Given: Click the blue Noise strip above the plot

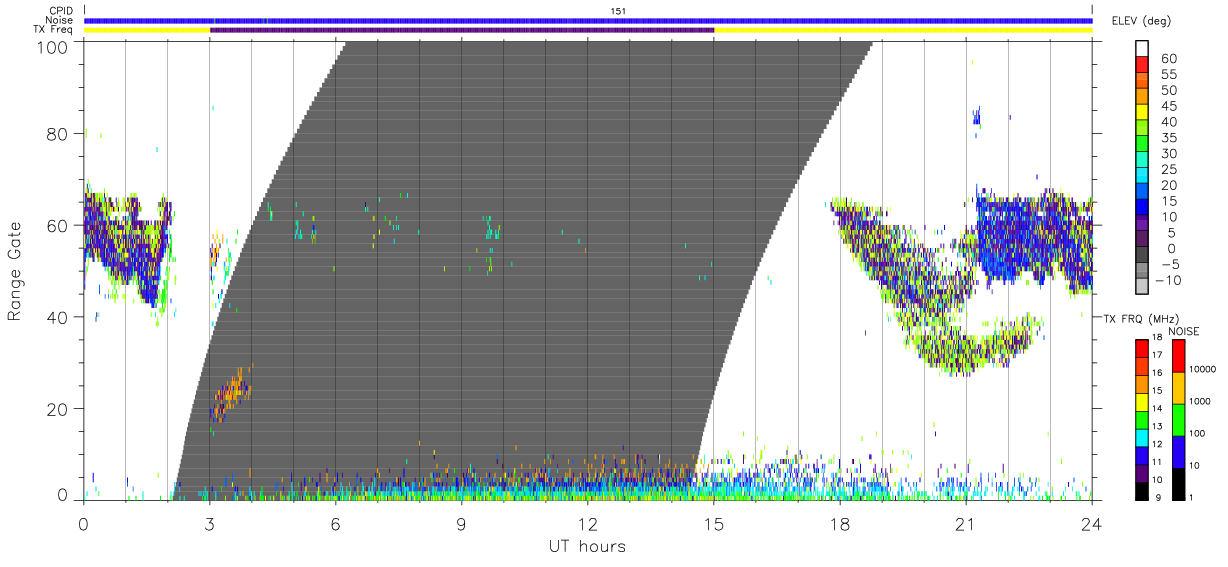Looking at the screenshot, I should click(x=588, y=20).
